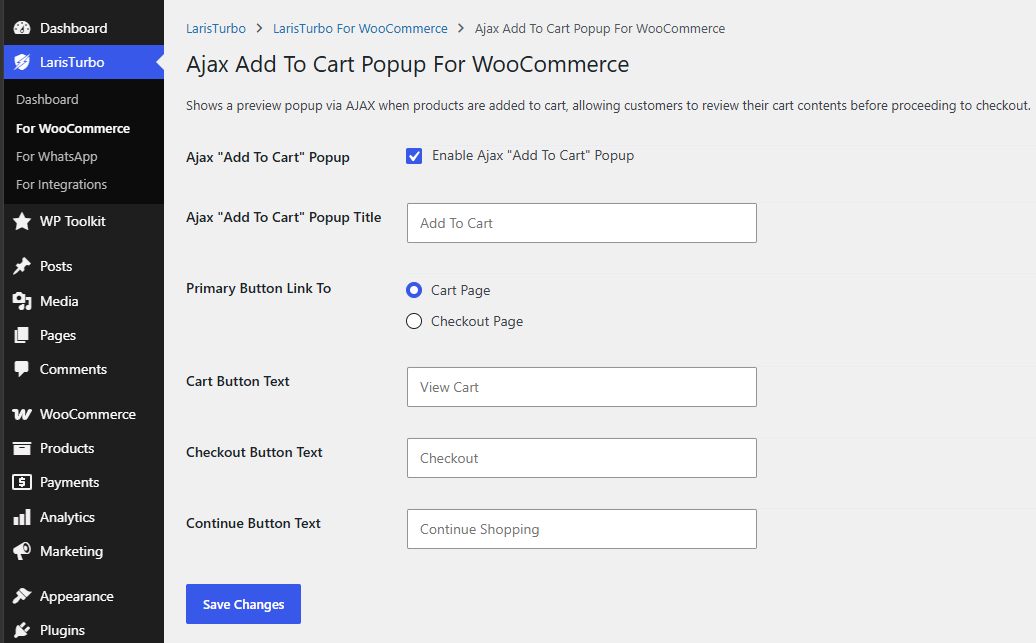This screenshot has width=1036, height=643.
Task: Open the WooCommerce menu
Action: click(x=84, y=414)
